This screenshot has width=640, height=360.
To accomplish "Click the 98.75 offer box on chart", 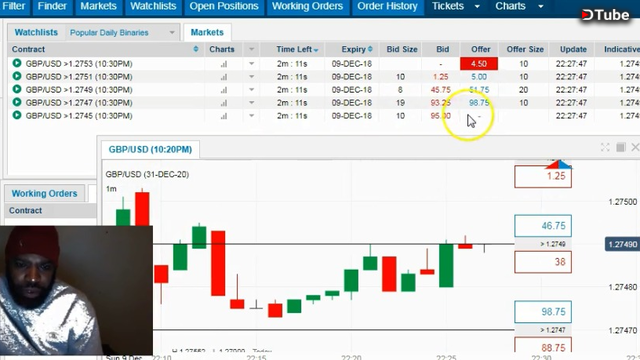I will click(x=543, y=312).
